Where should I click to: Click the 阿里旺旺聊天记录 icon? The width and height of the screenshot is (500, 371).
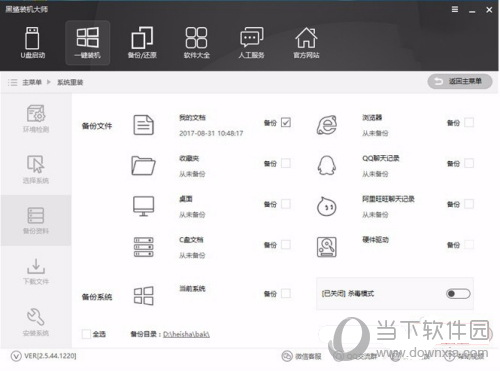point(327,206)
